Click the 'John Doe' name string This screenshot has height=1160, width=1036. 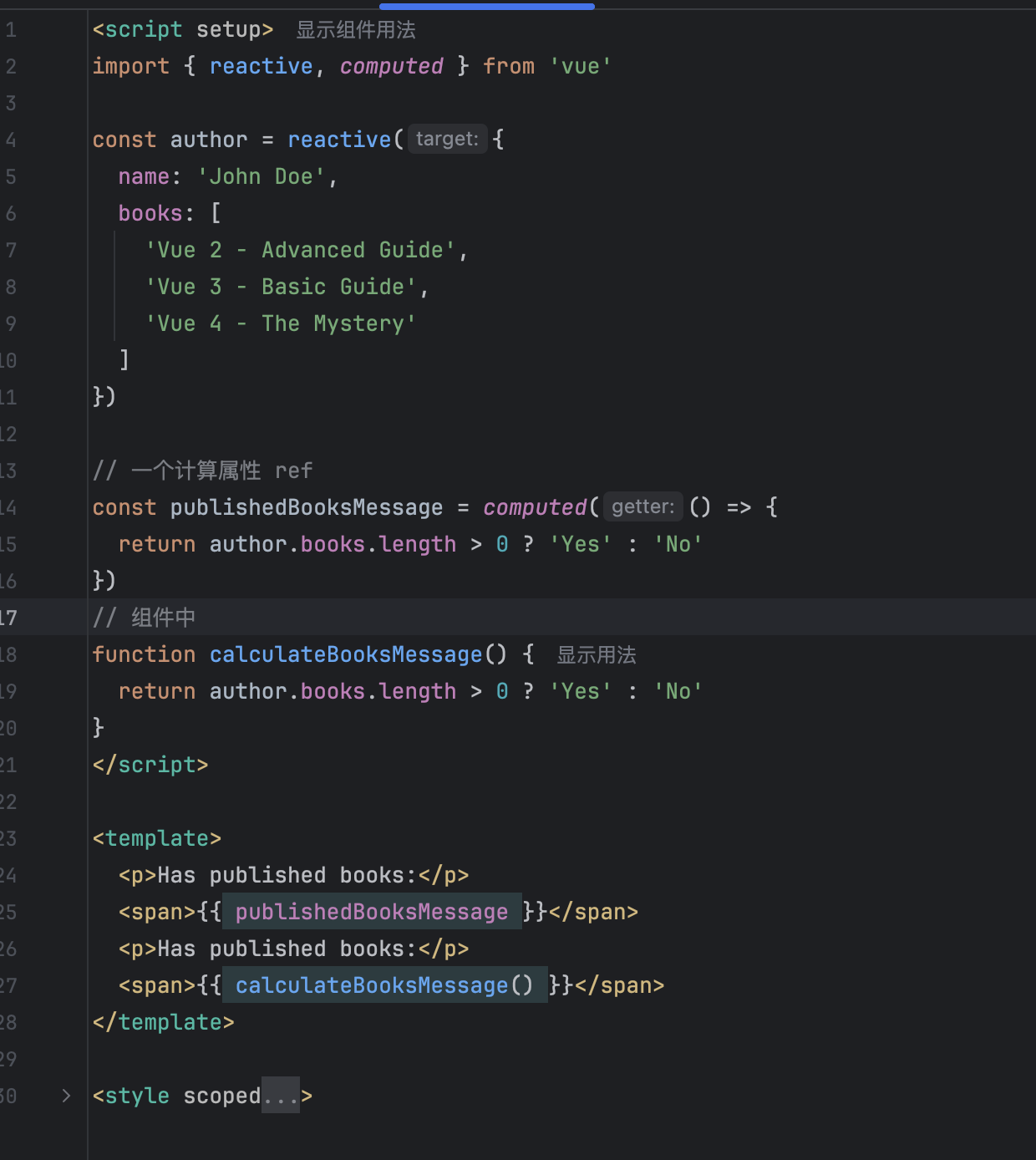point(262,177)
